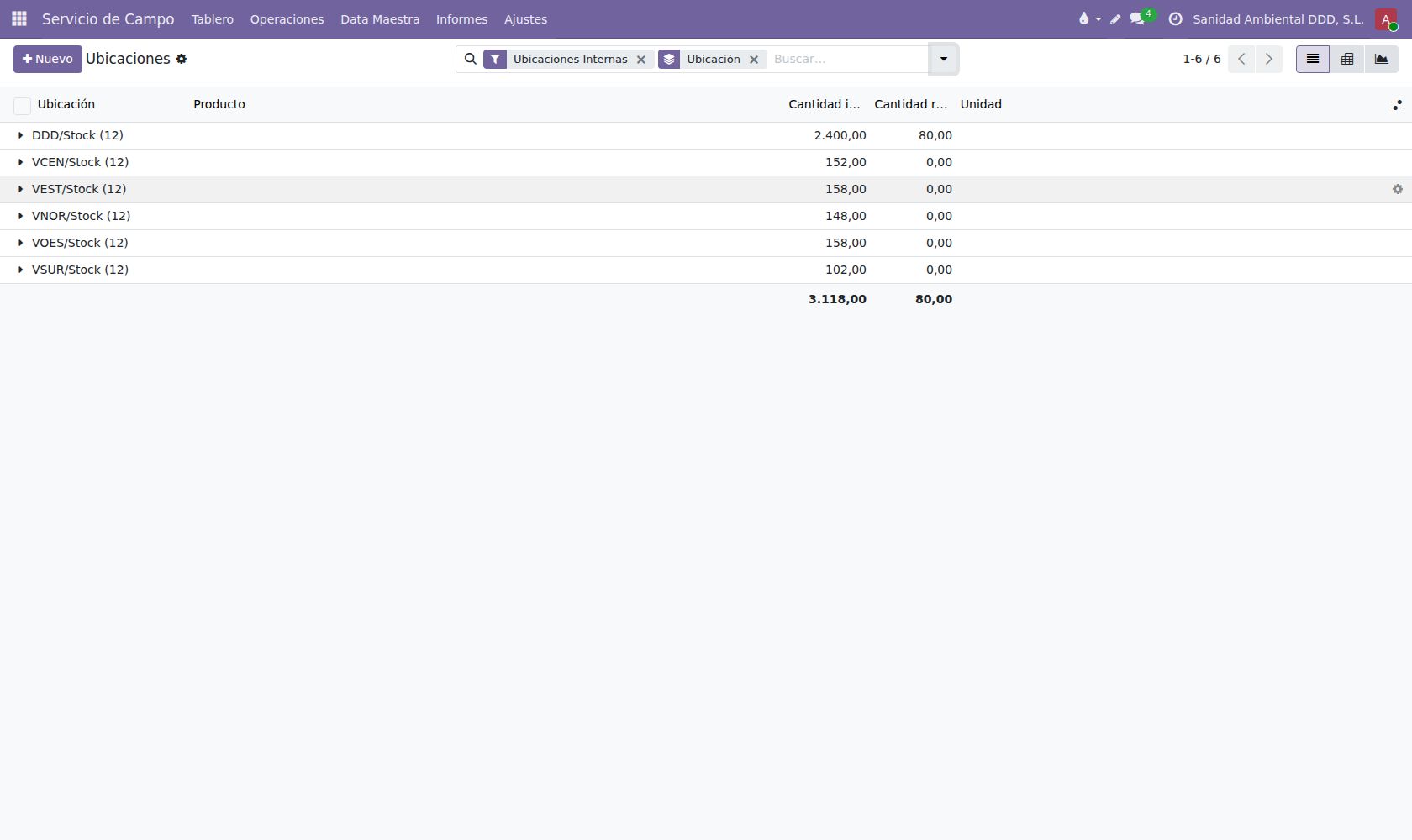Image resolution: width=1412 pixels, height=840 pixels.
Task: Open the Data Maestra menu
Action: click(380, 19)
